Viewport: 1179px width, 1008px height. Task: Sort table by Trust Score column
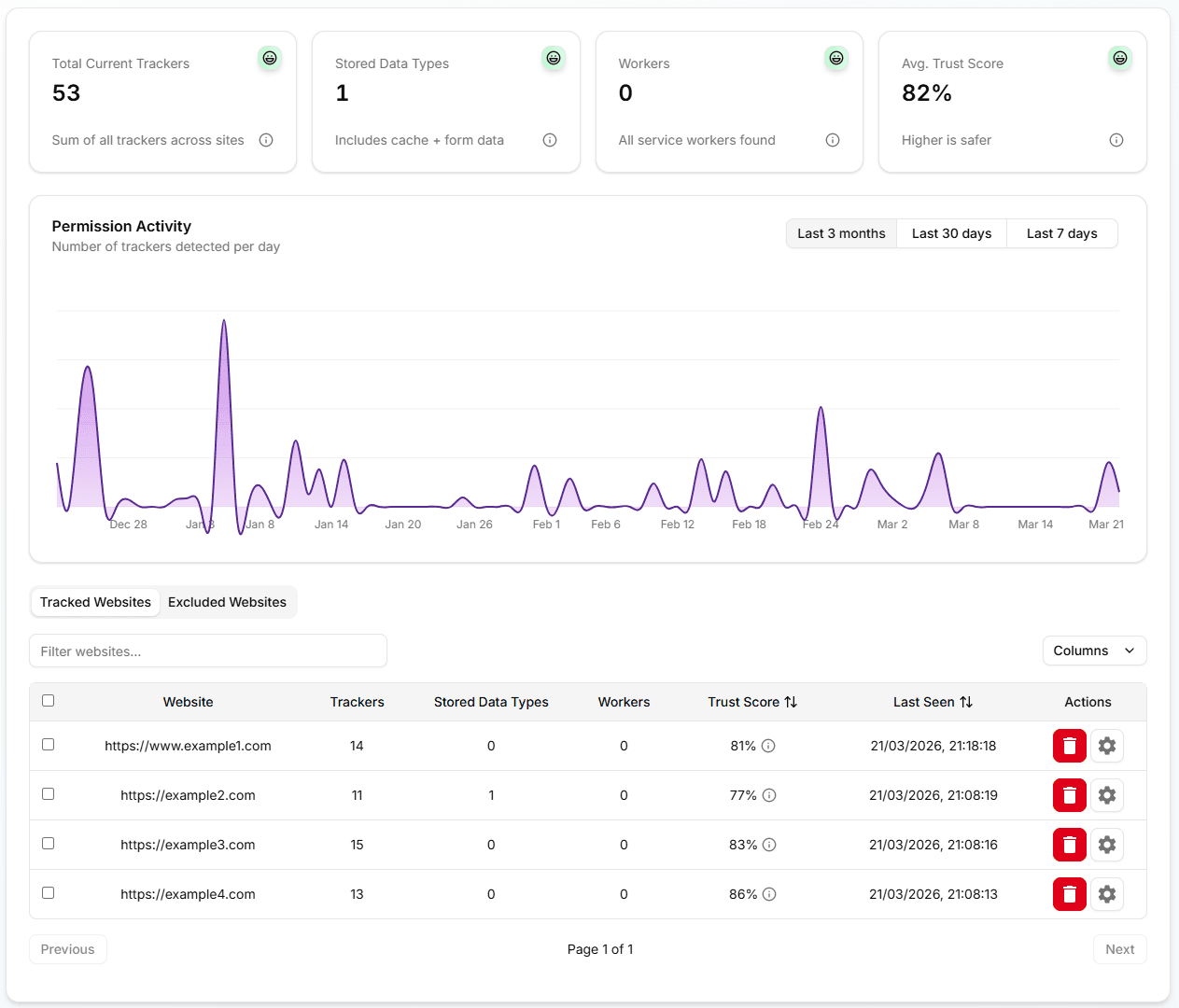pyautogui.click(x=752, y=702)
